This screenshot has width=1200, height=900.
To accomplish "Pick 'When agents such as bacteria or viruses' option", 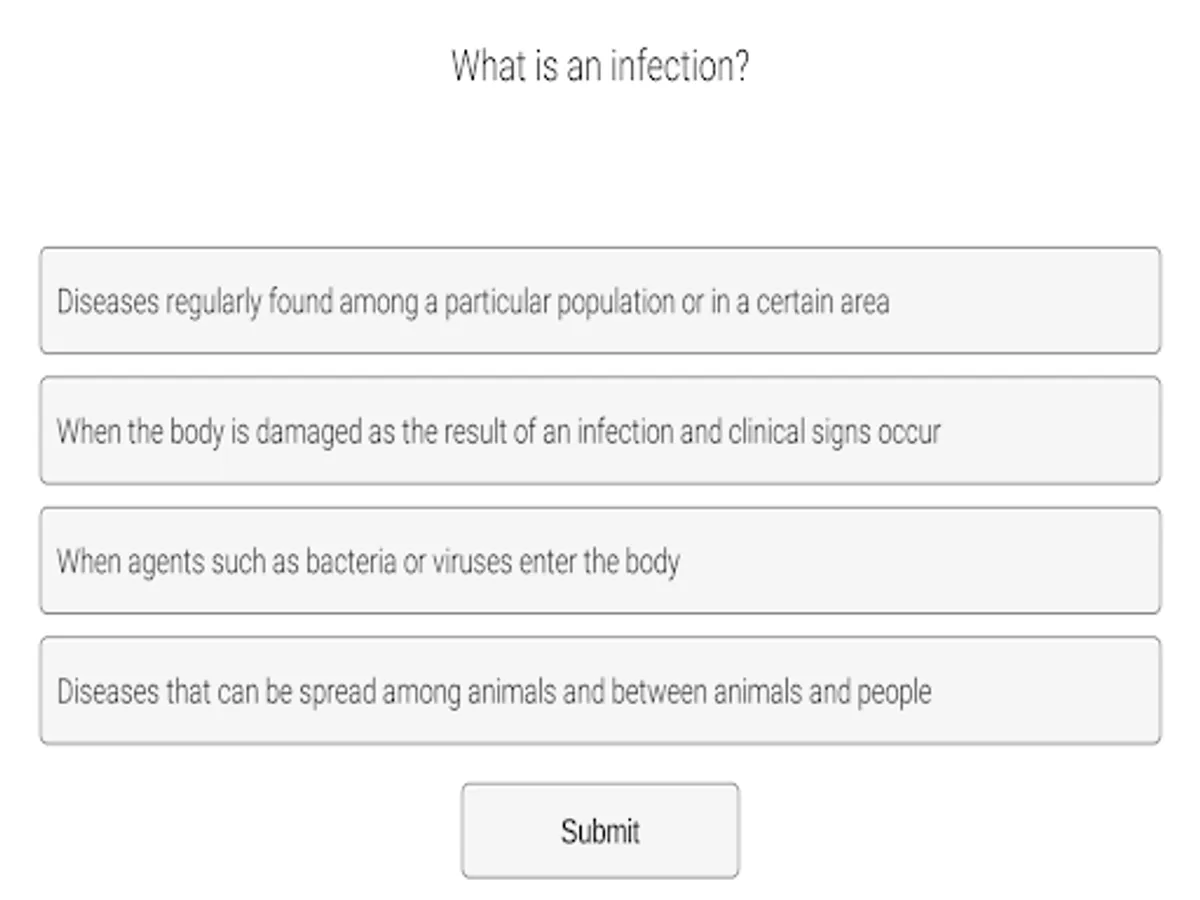I will 600,561.
